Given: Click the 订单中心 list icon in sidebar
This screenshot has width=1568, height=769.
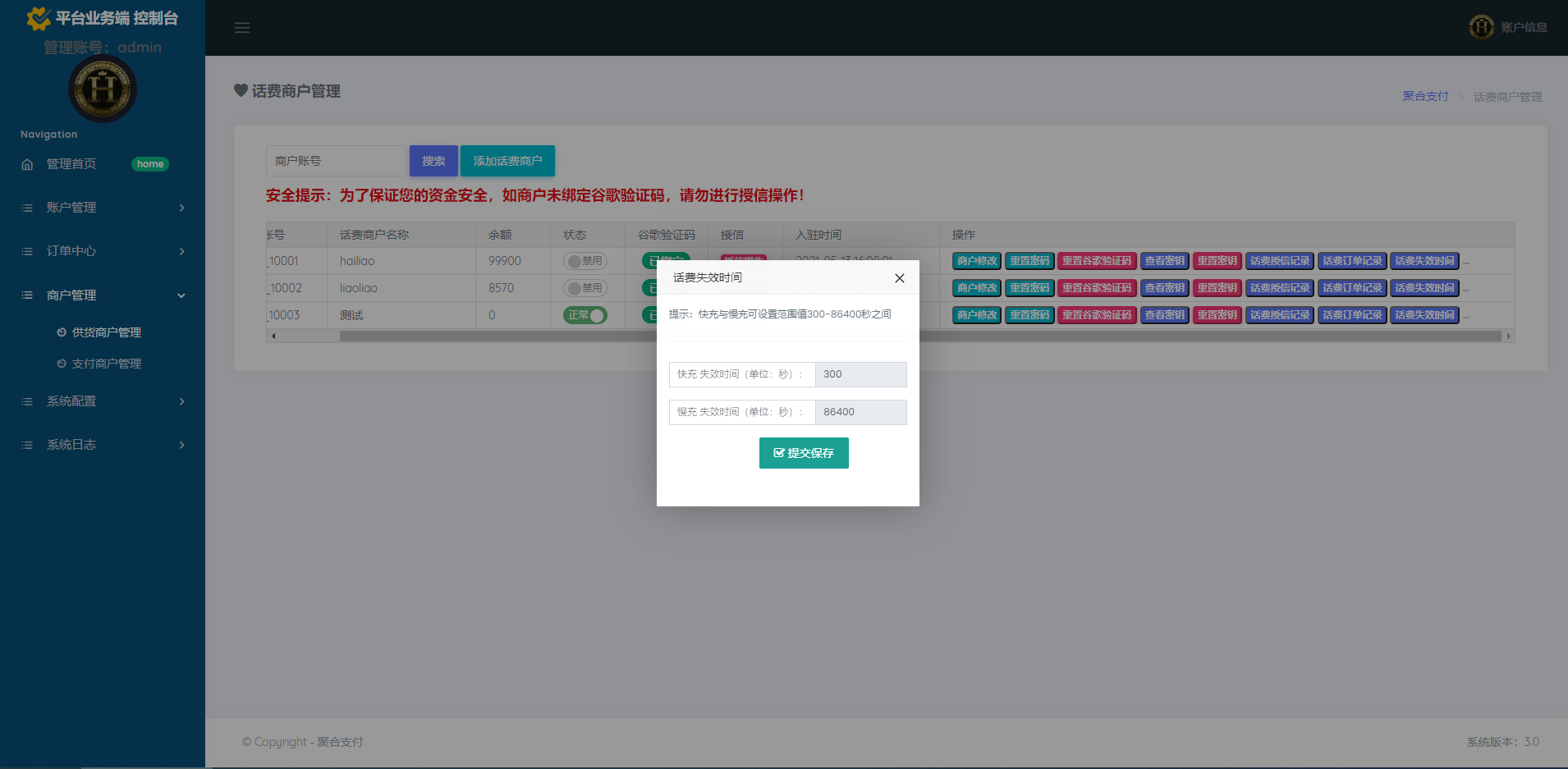Looking at the screenshot, I should (26, 251).
